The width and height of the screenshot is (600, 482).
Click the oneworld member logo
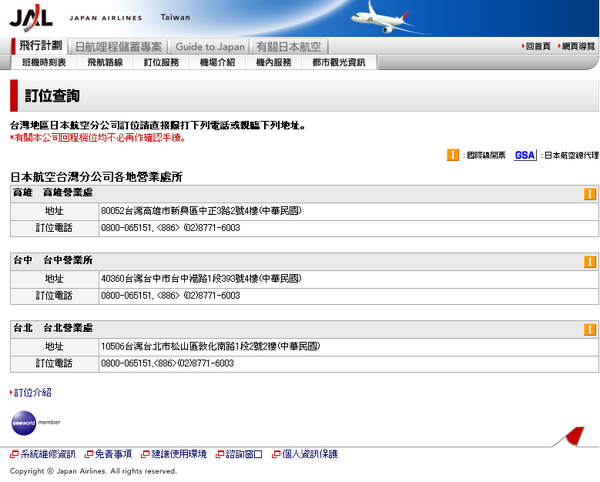(36, 423)
